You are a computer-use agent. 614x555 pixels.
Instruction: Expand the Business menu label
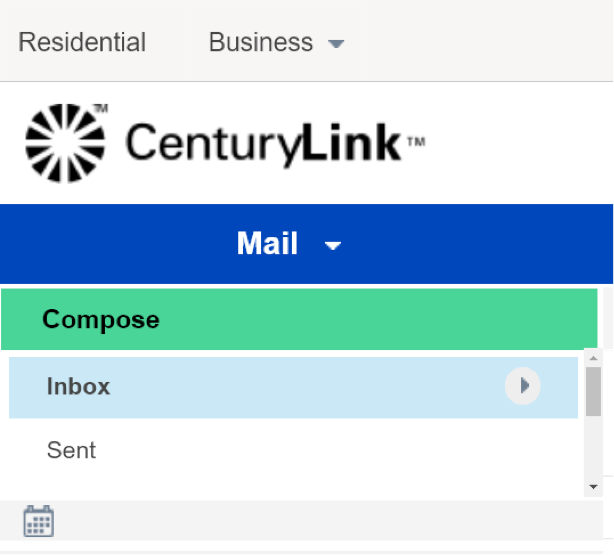point(261,42)
